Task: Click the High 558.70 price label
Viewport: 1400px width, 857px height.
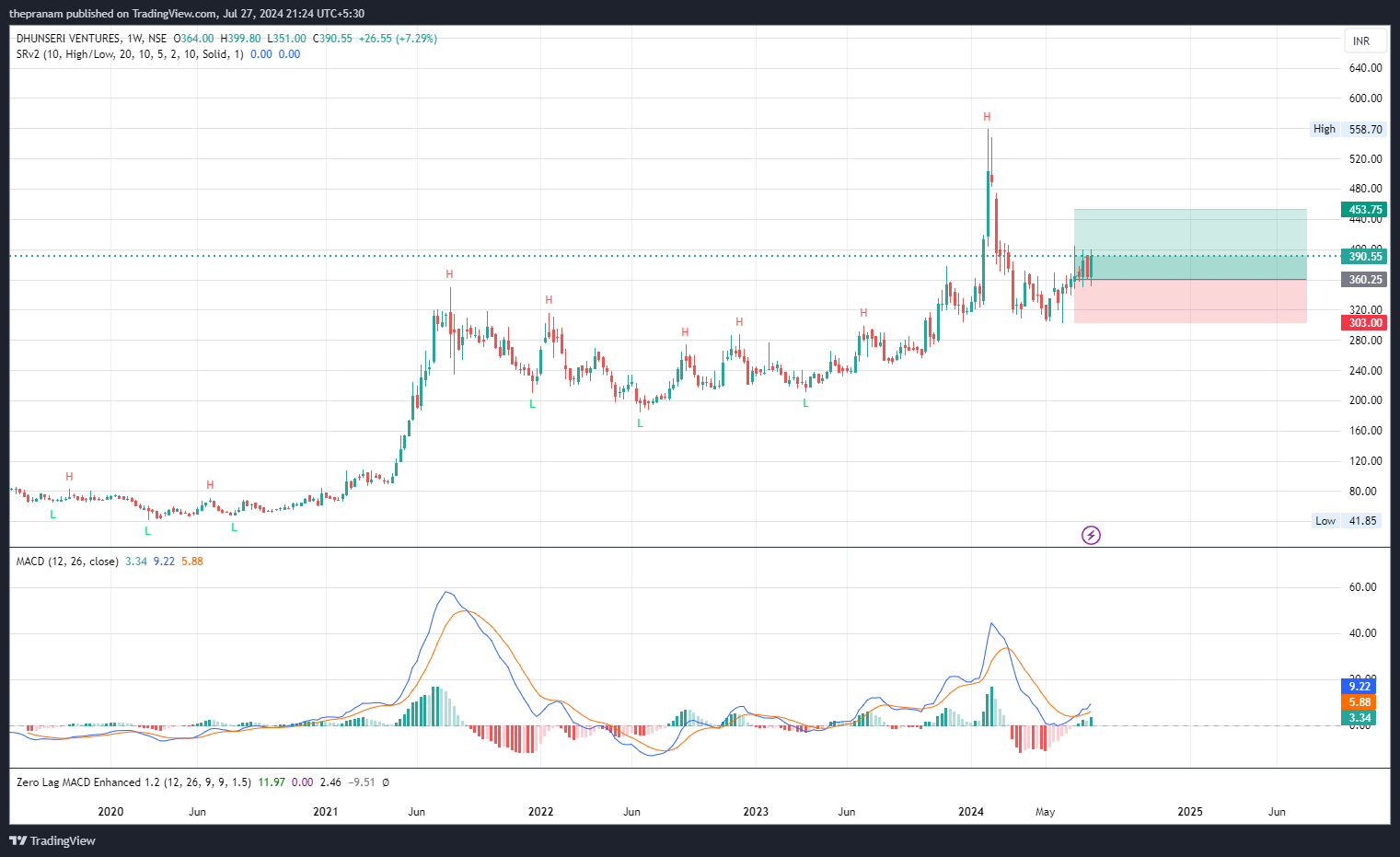Action: [x=1348, y=130]
